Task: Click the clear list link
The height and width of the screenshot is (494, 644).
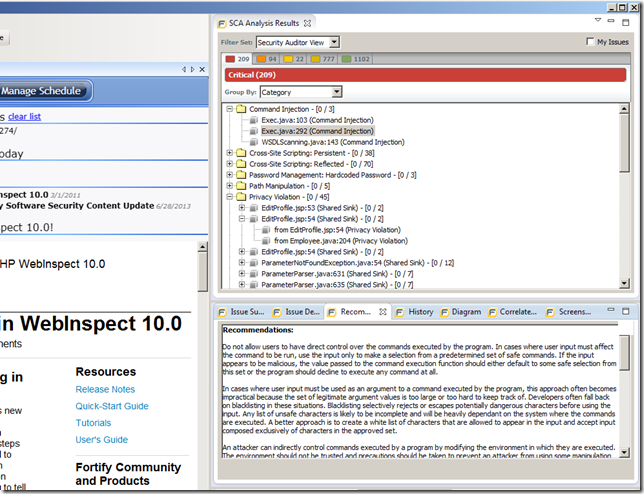Action: point(25,117)
